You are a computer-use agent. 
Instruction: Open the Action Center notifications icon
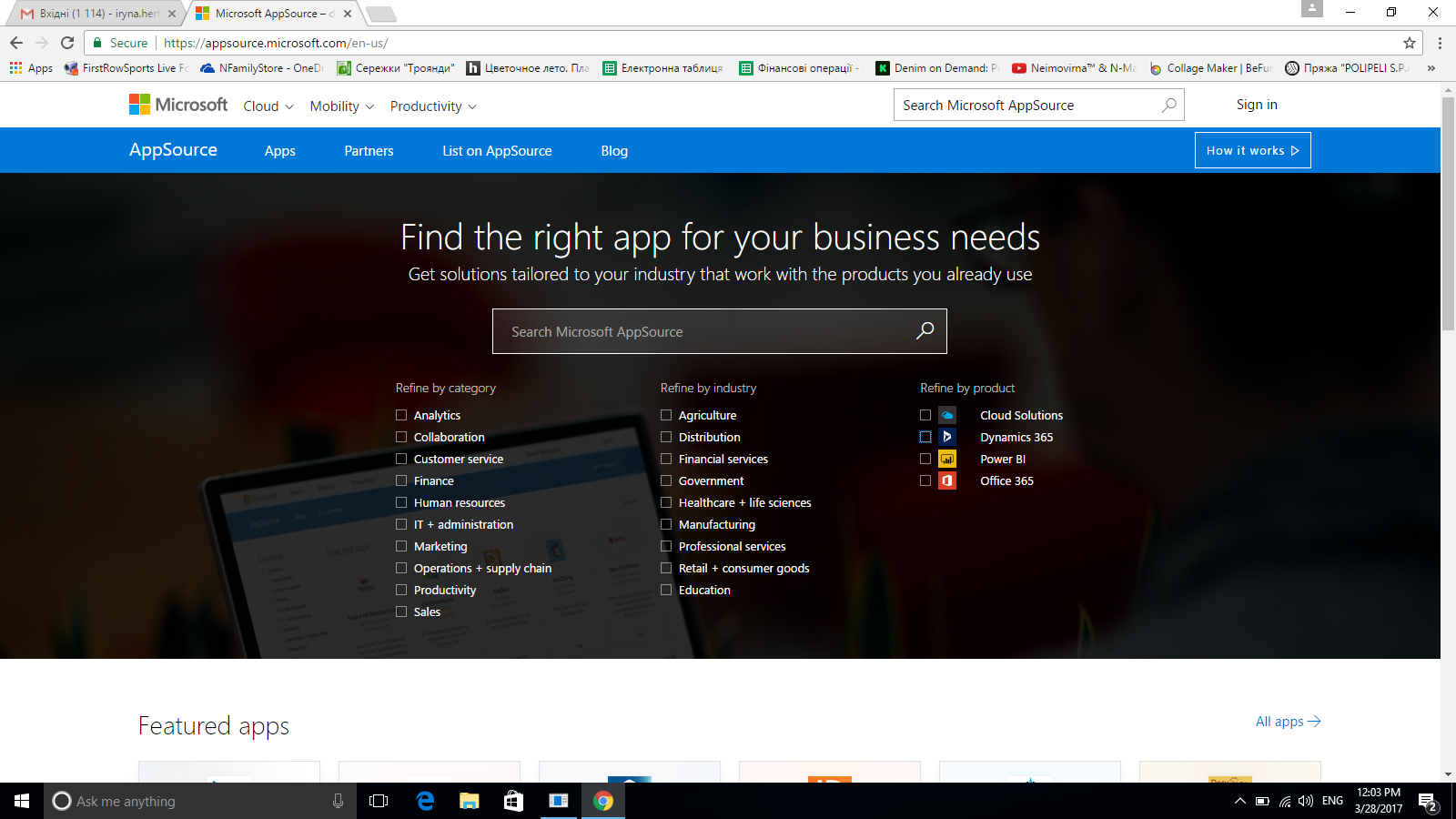click(x=1428, y=802)
